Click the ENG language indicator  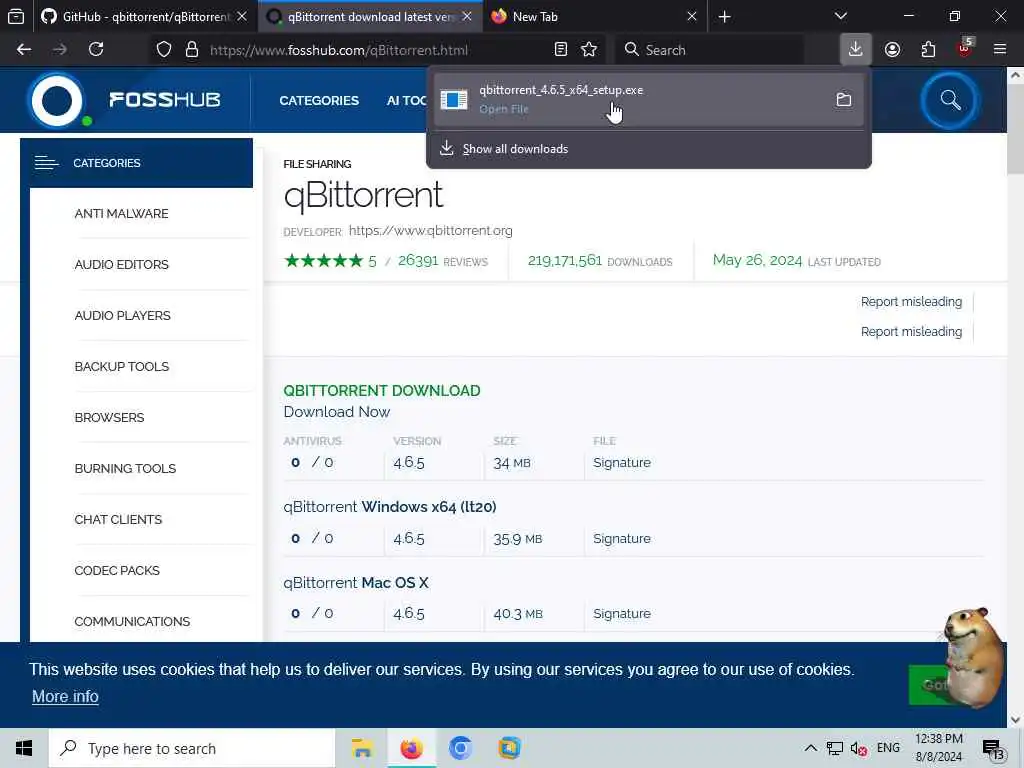(888, 748)
